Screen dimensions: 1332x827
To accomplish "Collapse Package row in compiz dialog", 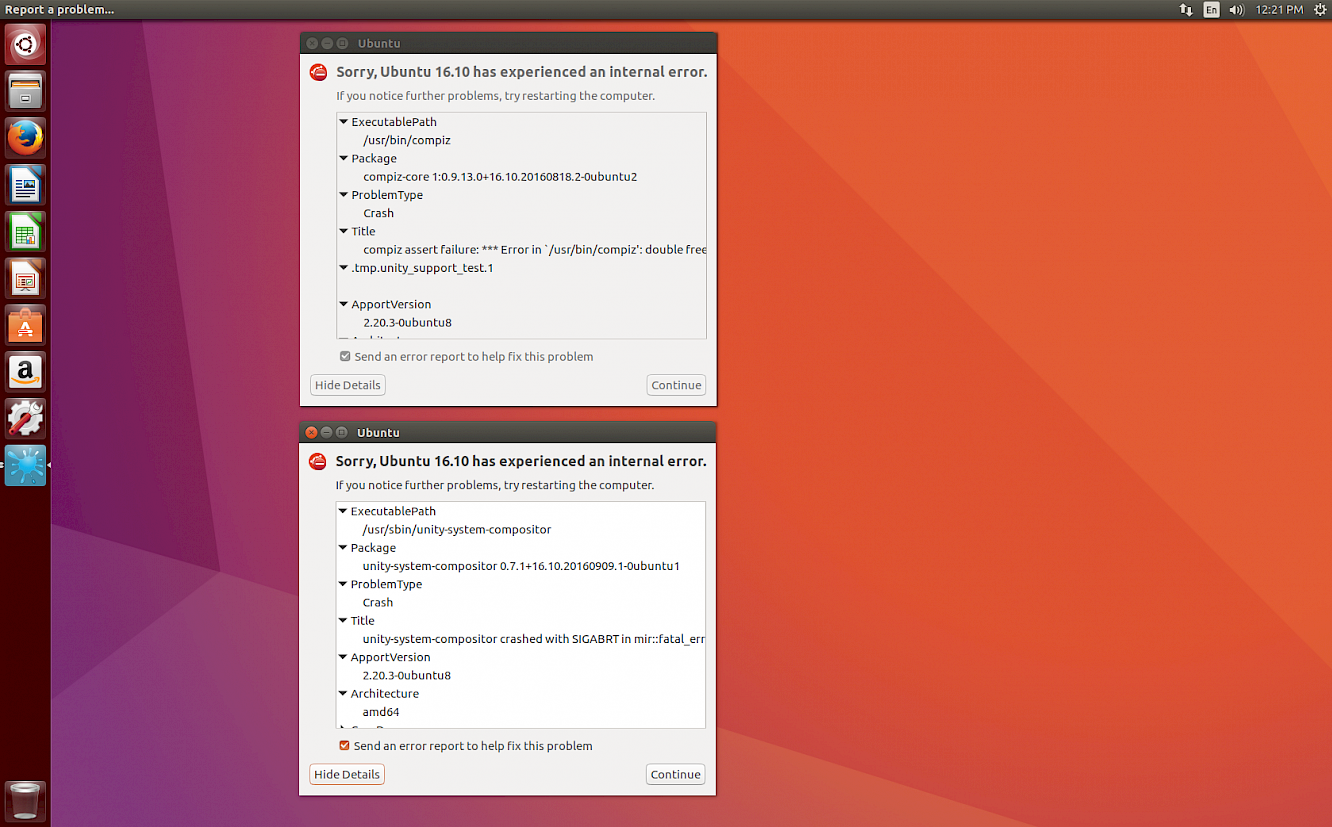I will (343, 158).
